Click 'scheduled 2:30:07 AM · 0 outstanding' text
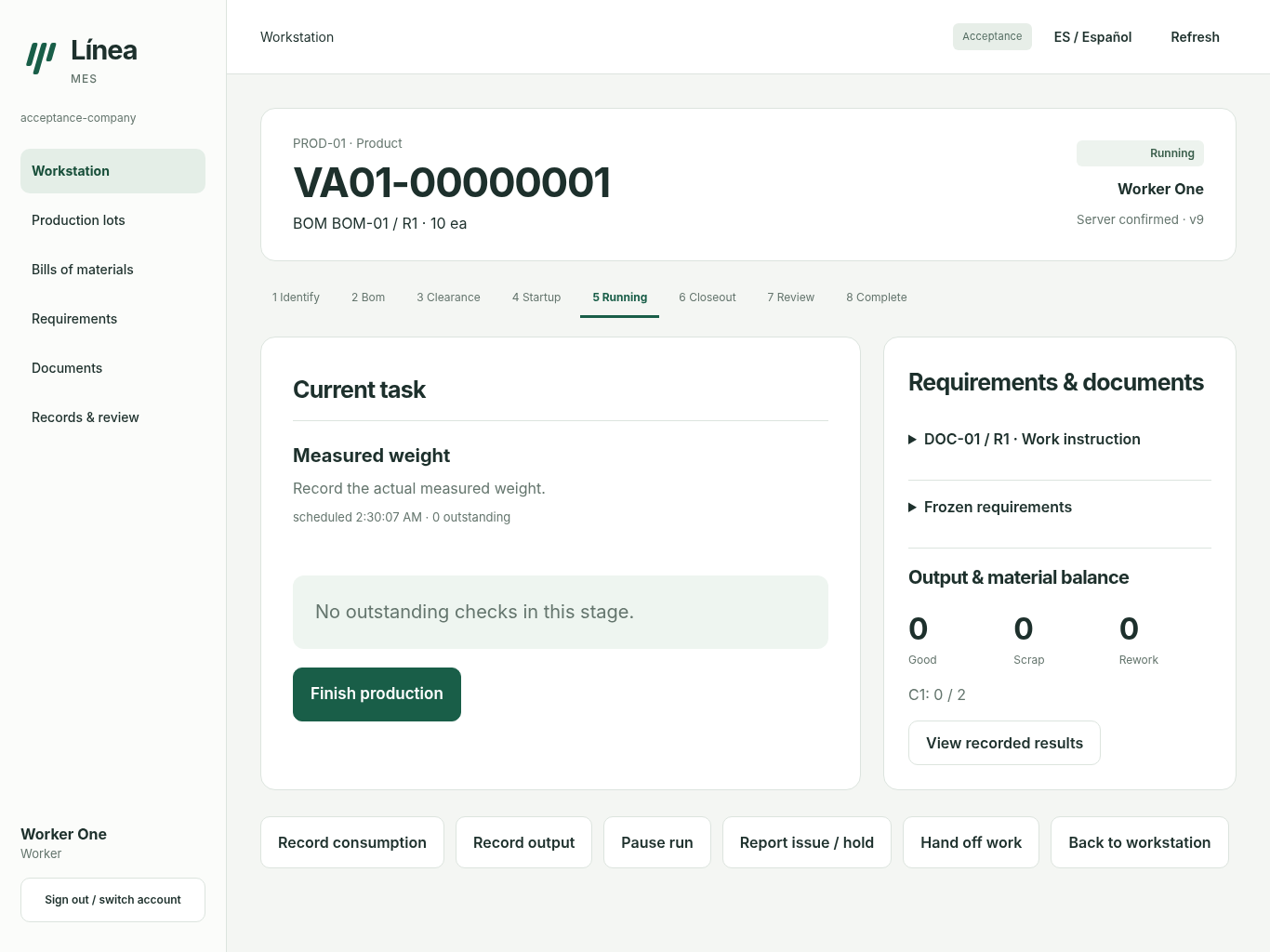The width and height of the screenshot is (1270, 952). click(x=402, y=517)
